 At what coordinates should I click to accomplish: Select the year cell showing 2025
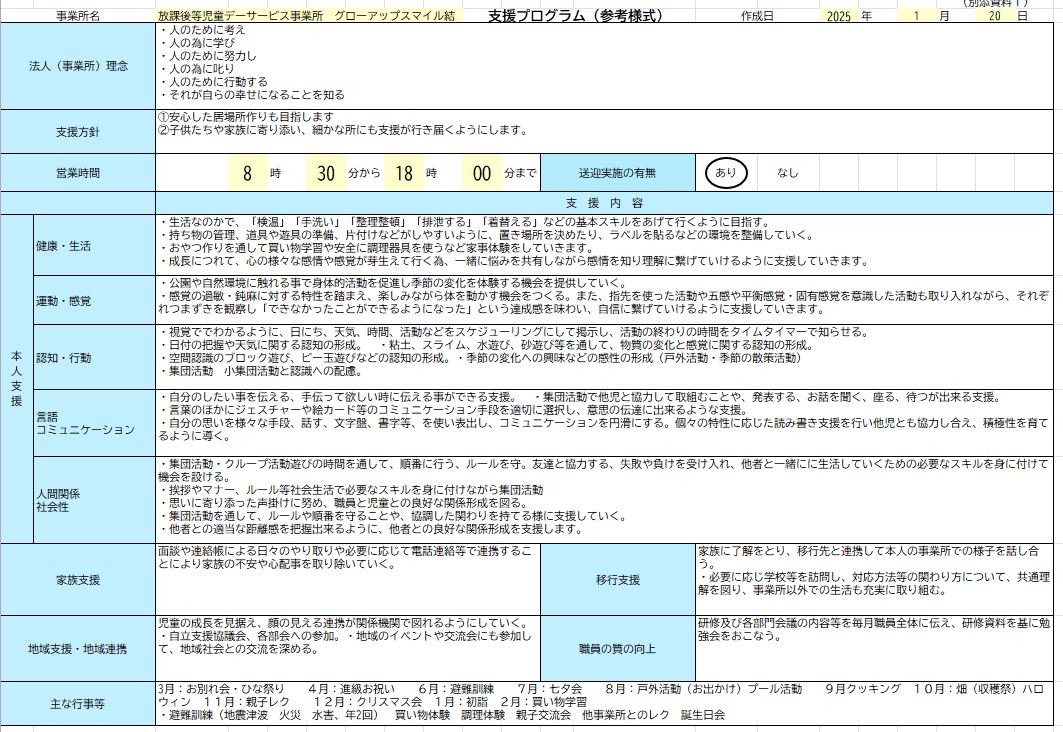point(839,16)
